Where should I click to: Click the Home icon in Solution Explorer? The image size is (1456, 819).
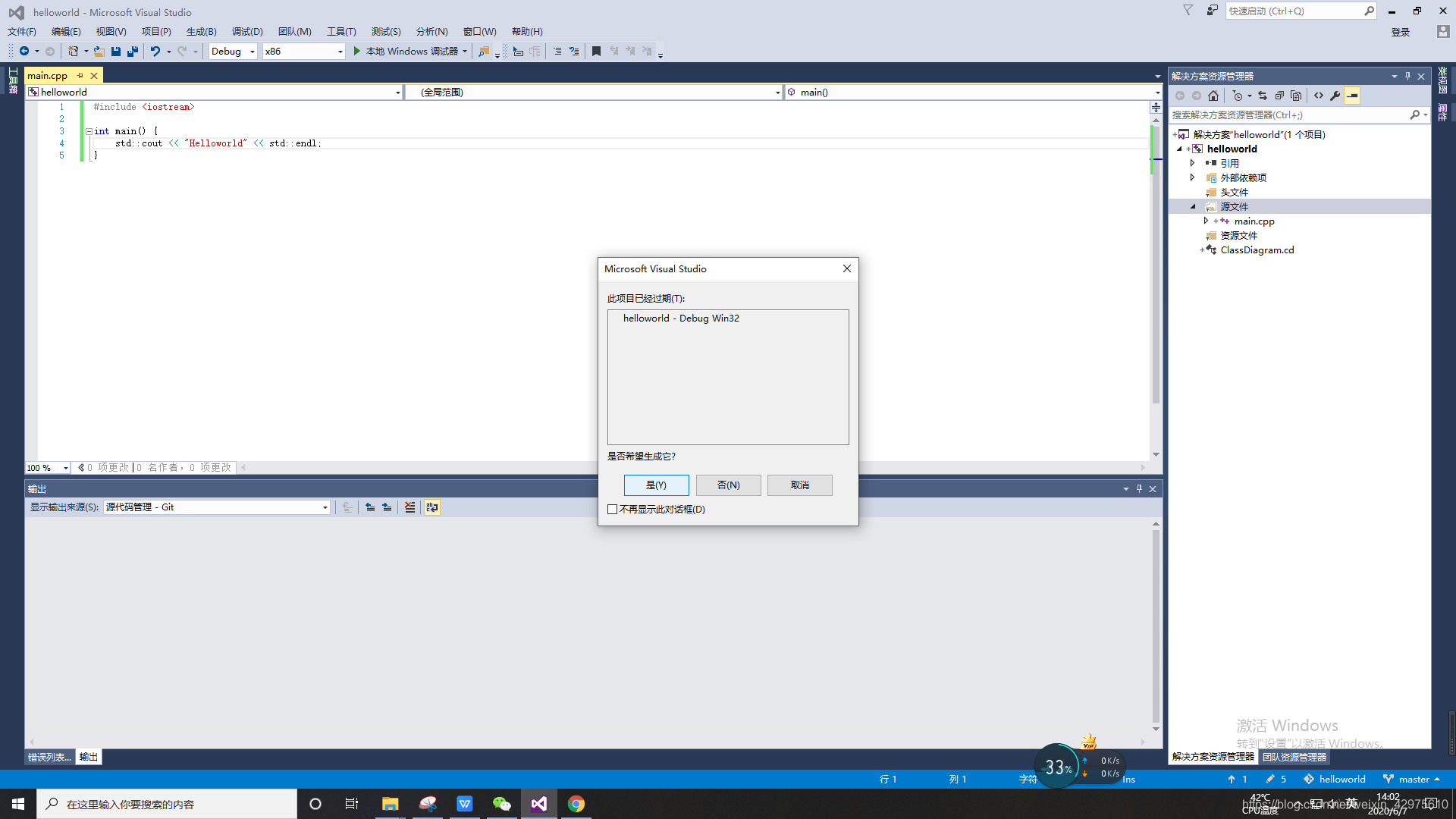(1213, 96)
